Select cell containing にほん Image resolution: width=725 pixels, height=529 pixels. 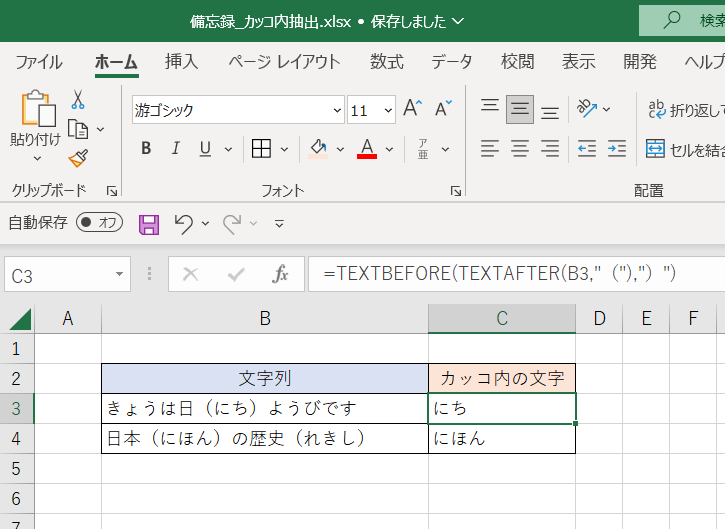click(502, 438)
